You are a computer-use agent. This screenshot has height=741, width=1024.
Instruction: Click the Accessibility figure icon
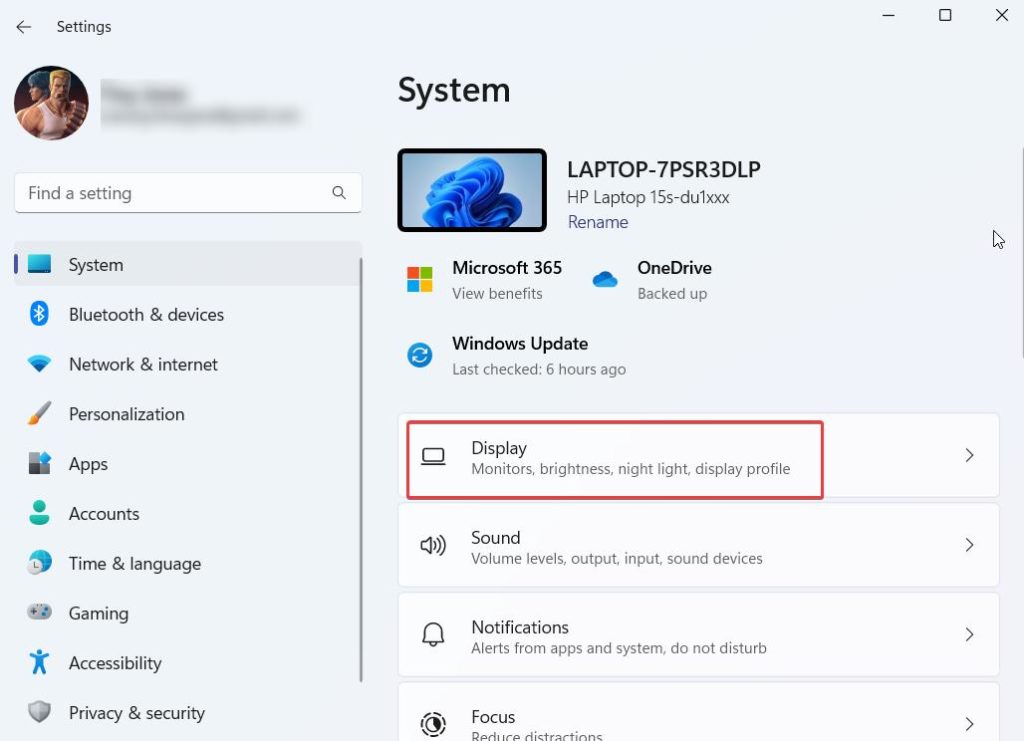pyautogui.click(x=39, y=662)
